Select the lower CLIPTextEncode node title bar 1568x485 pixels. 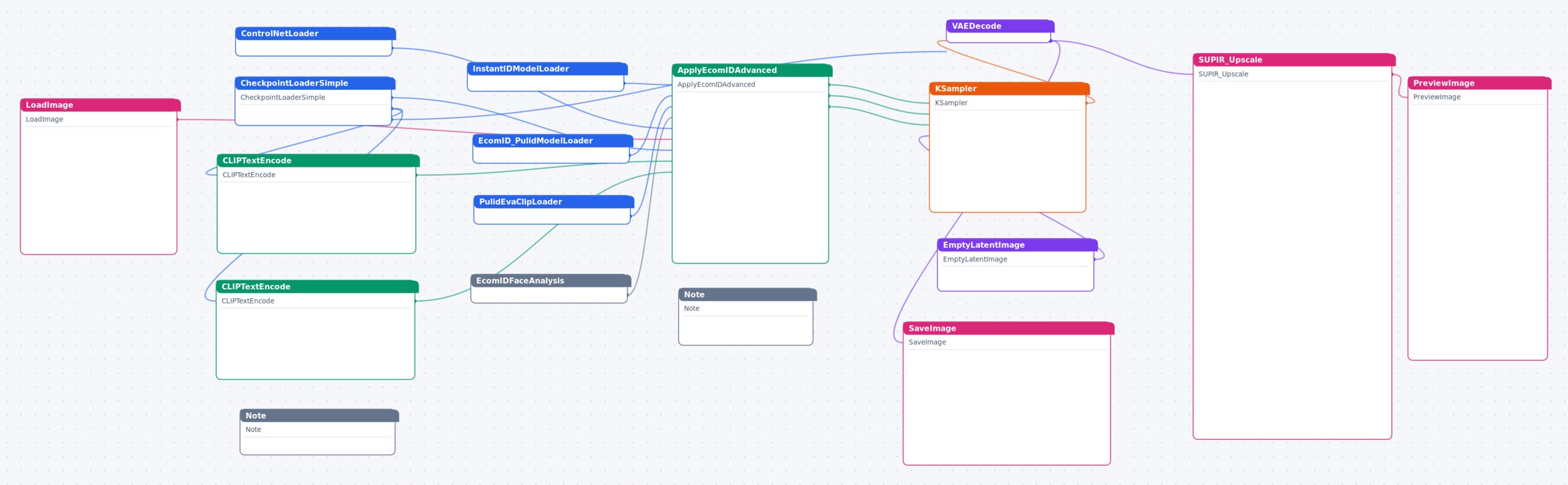tap(317, 287)
